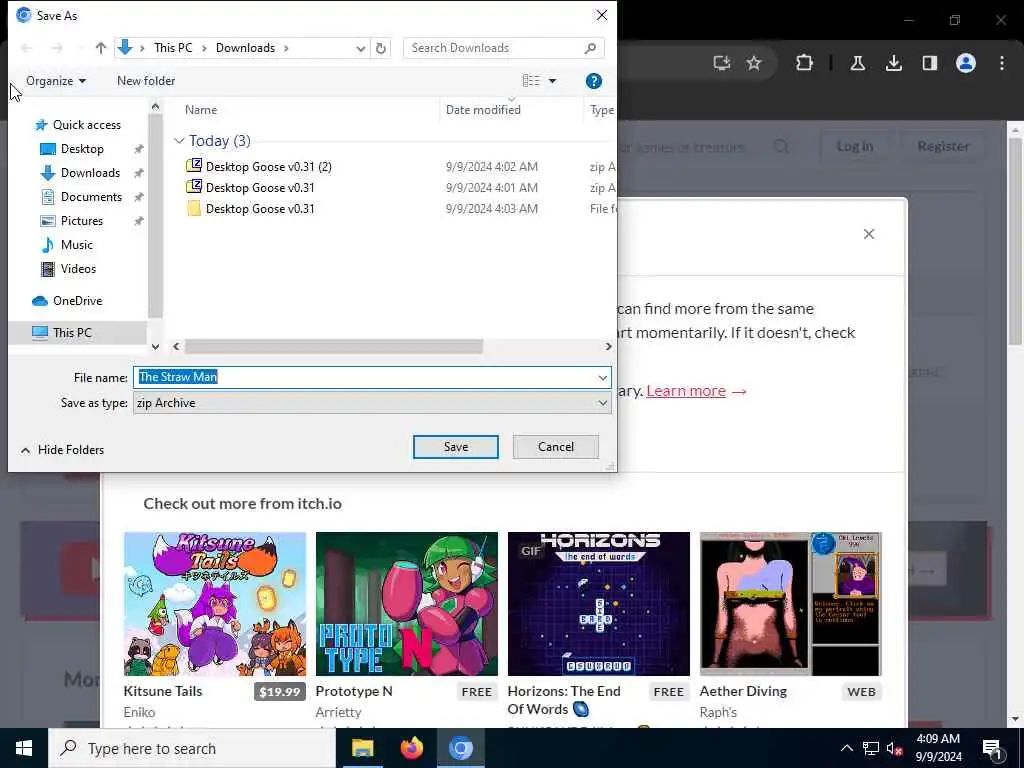
Task: Click the Search Downloads field
Action: [x=493, y=48]
